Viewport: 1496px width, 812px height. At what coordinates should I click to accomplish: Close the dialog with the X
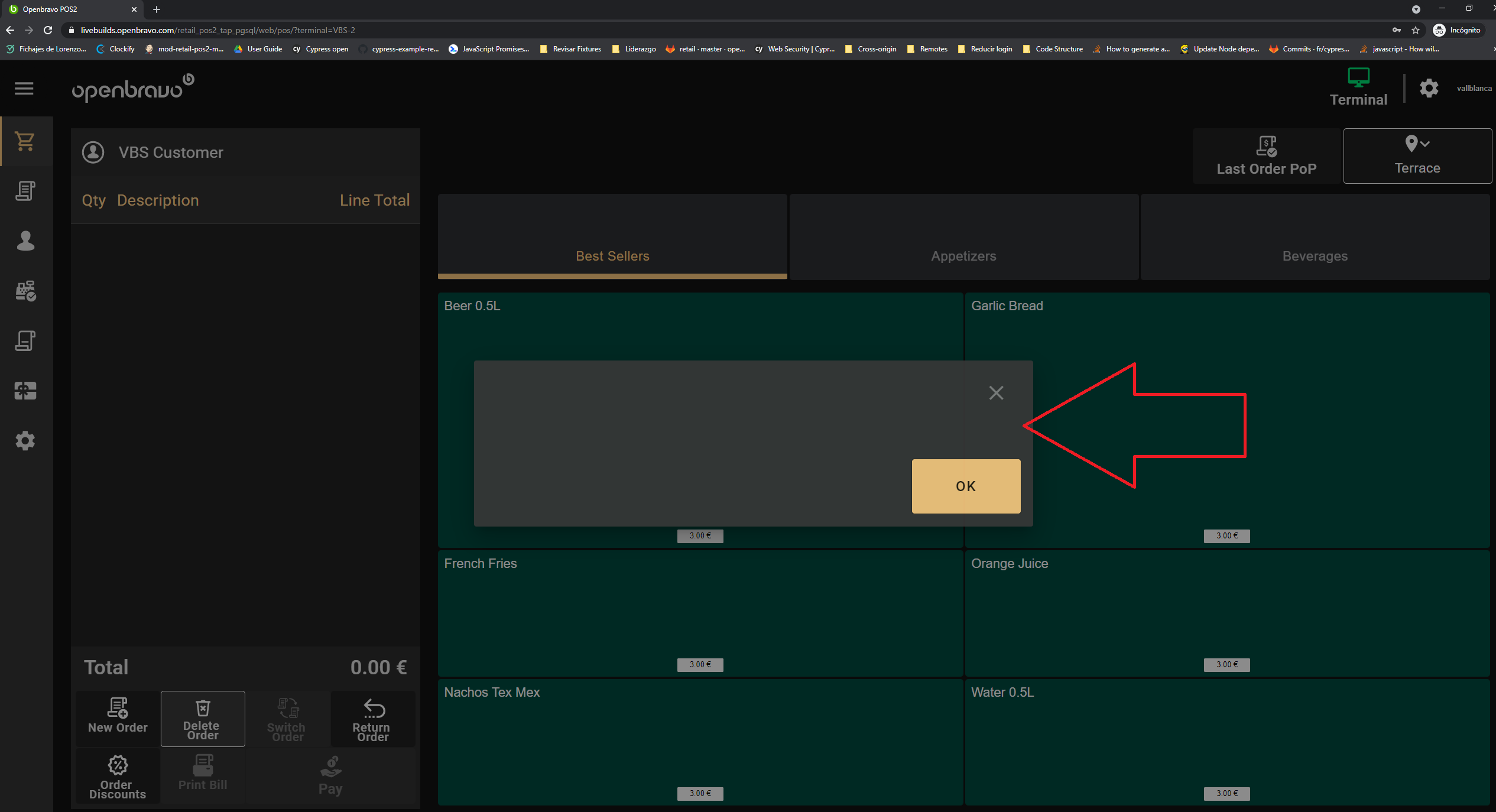[996, 393]
